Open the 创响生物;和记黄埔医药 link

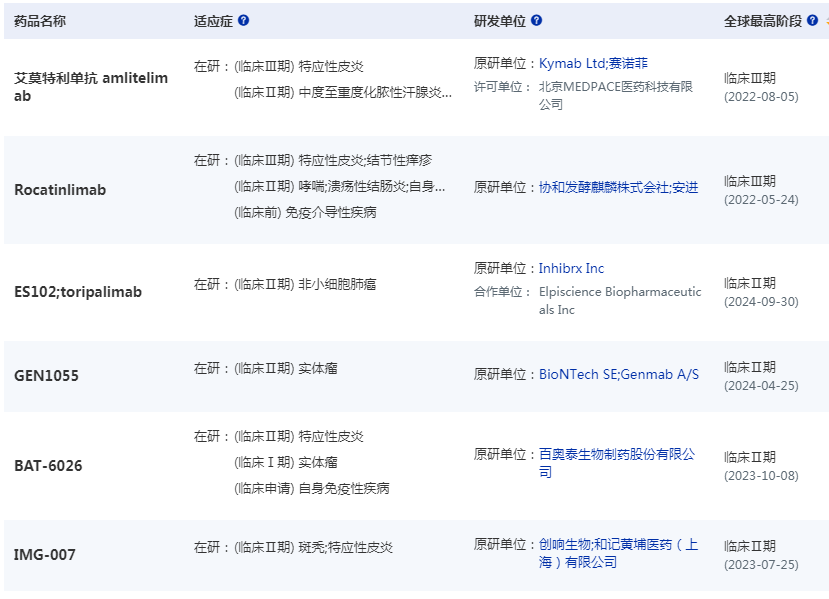pos(619,553)
